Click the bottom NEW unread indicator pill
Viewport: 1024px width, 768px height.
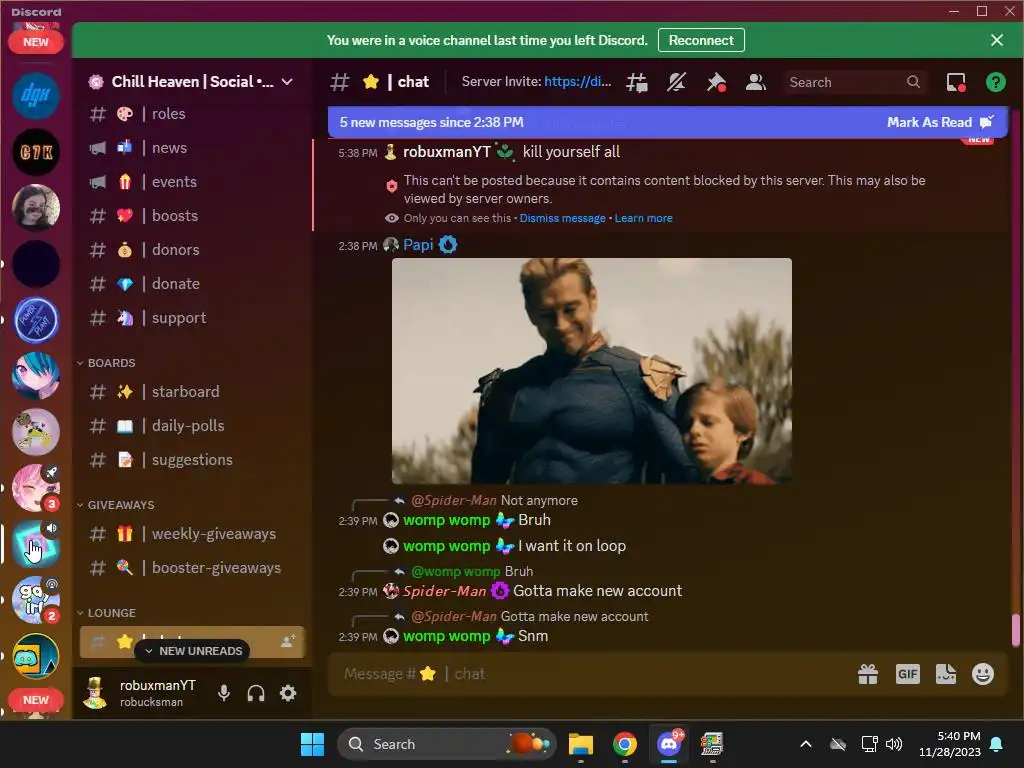tap(36, 700)
